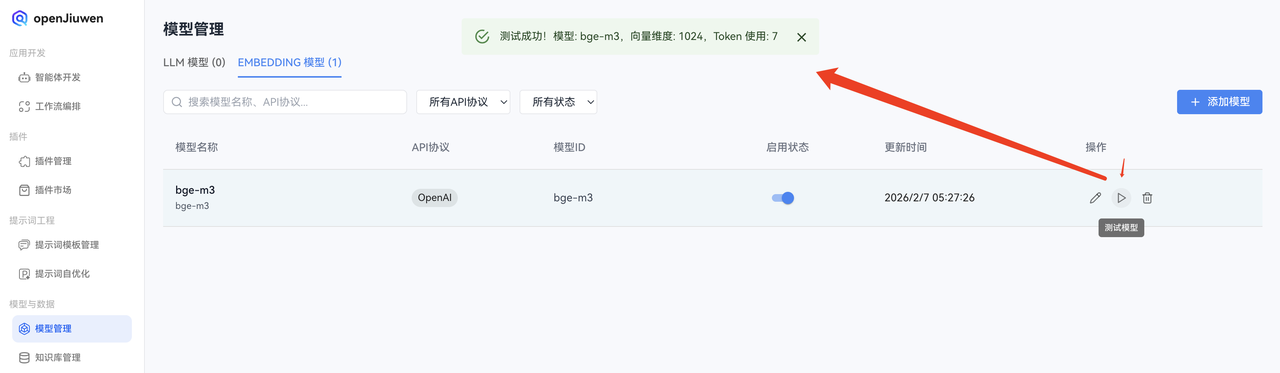Click the API协议 column header
This screenshot has width=1280, height=373.
431,147
